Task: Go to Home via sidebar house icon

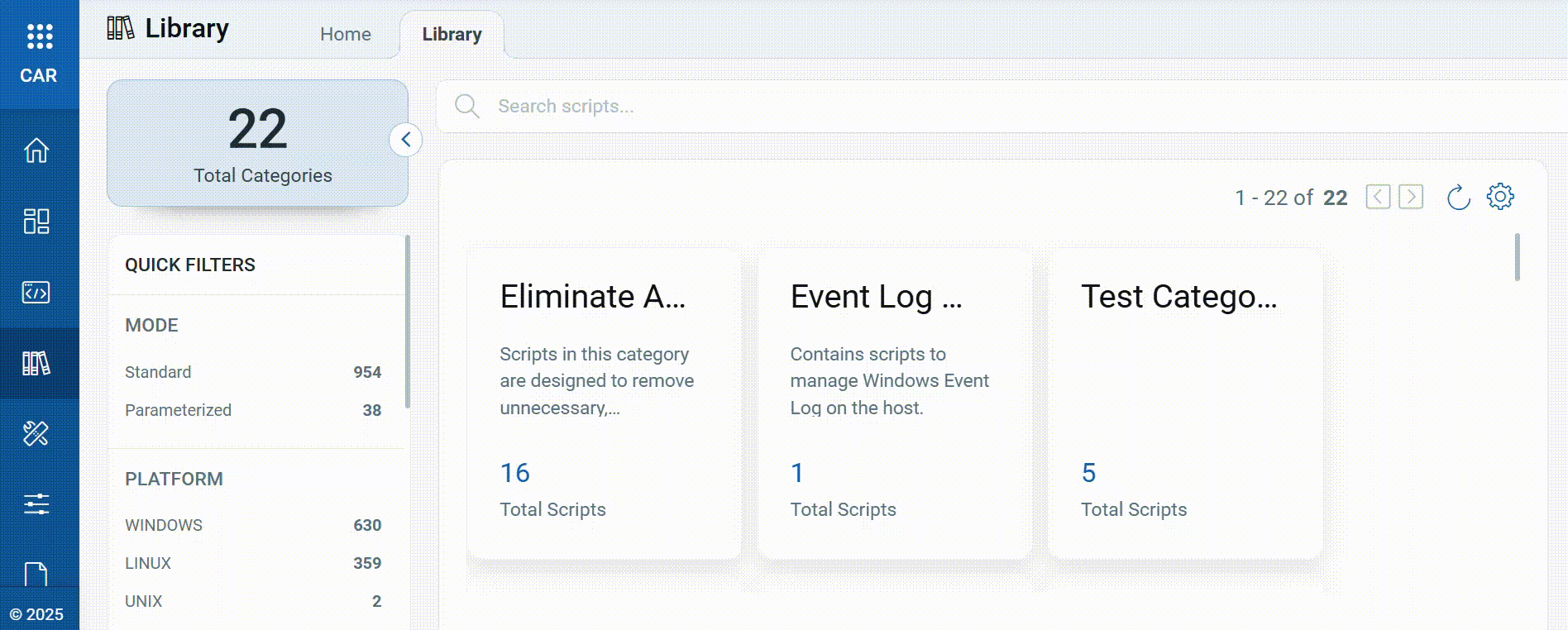Action: (x=36, y=150)
